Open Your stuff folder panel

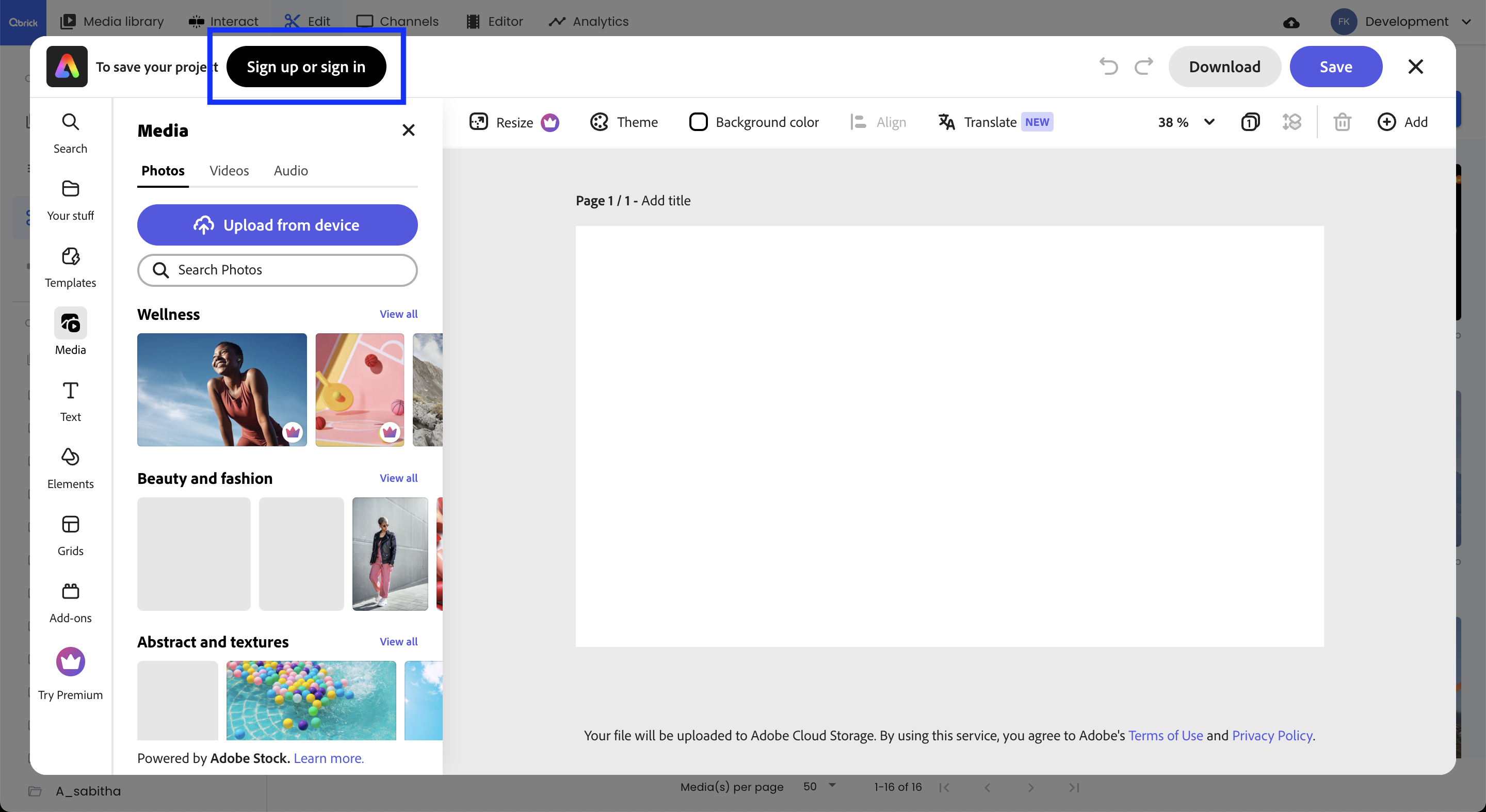70,201
